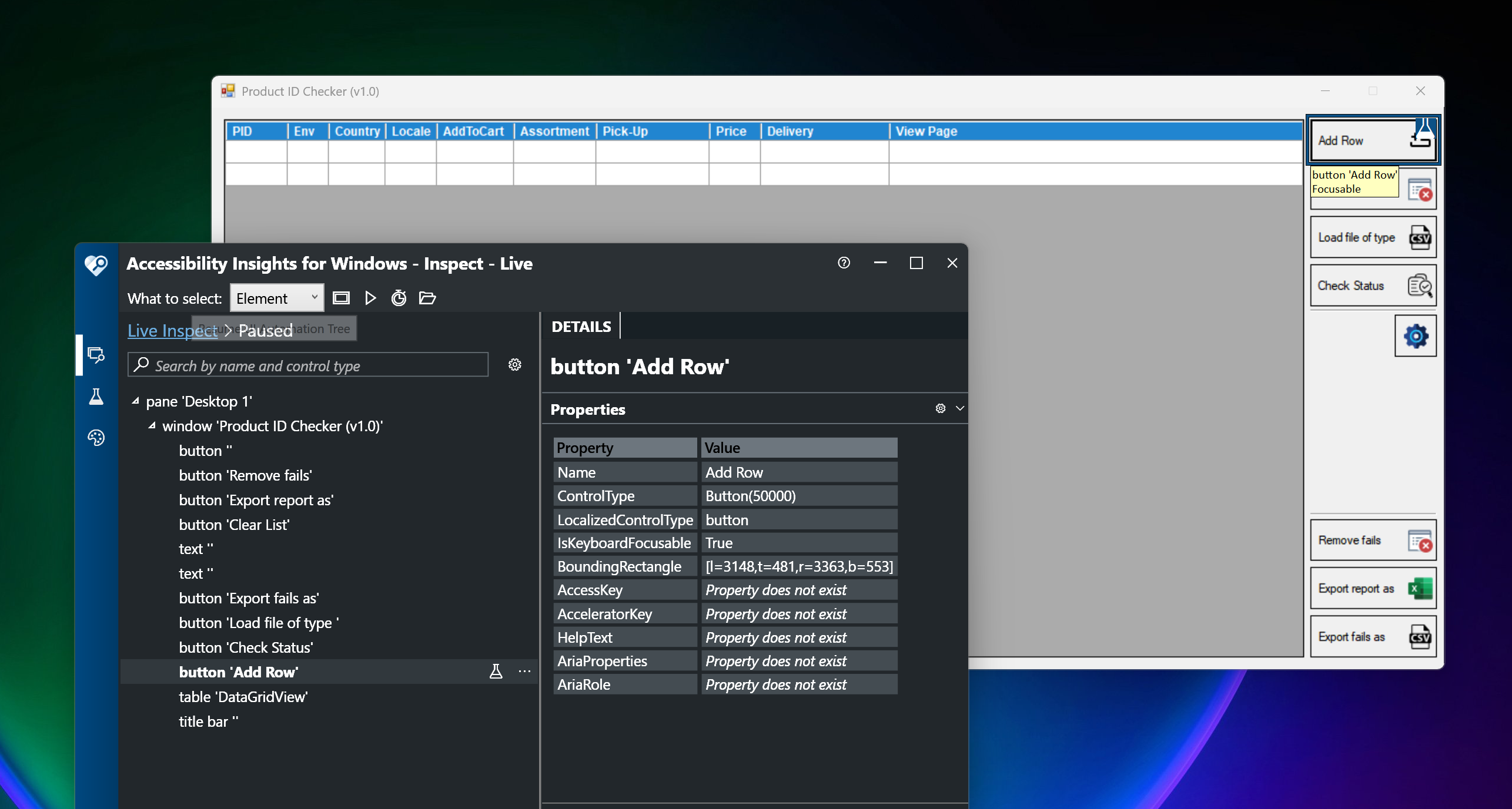Click the Export fails as button in Product ID Checker
The height and width of the screenshot is (809, 1512).
click(x=1373, y=637)
